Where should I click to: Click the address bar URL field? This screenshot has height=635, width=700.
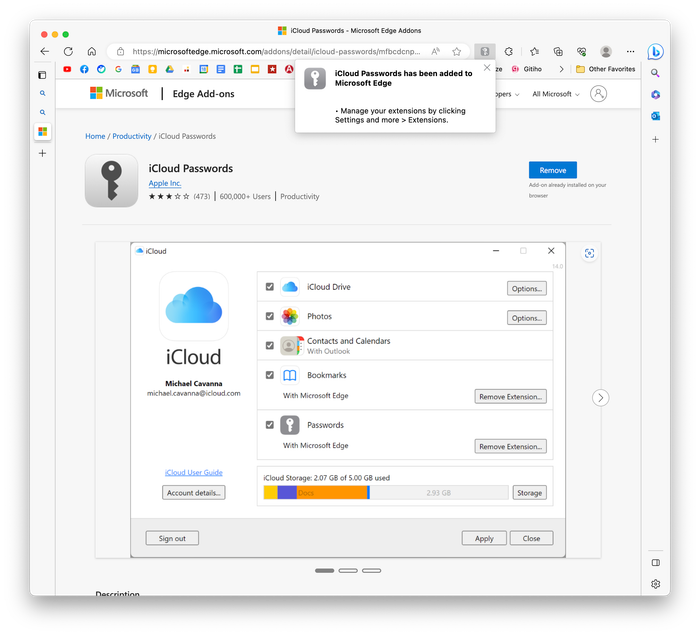click(x=276, y=52)
